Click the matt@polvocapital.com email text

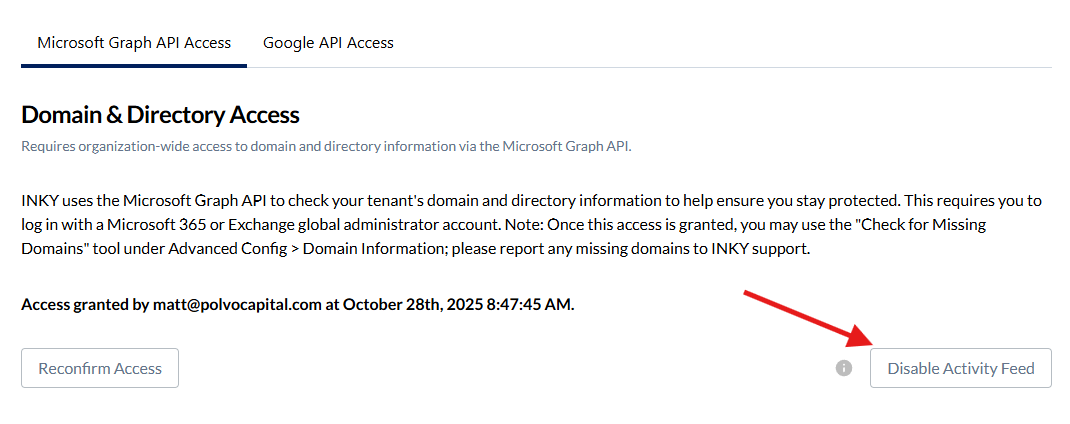coord(237,303)
